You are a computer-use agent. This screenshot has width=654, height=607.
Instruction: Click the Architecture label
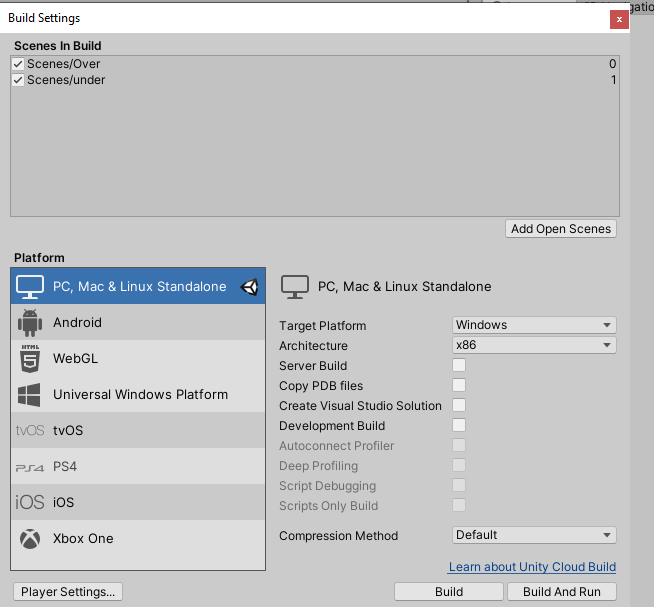[x=313, y=345]
